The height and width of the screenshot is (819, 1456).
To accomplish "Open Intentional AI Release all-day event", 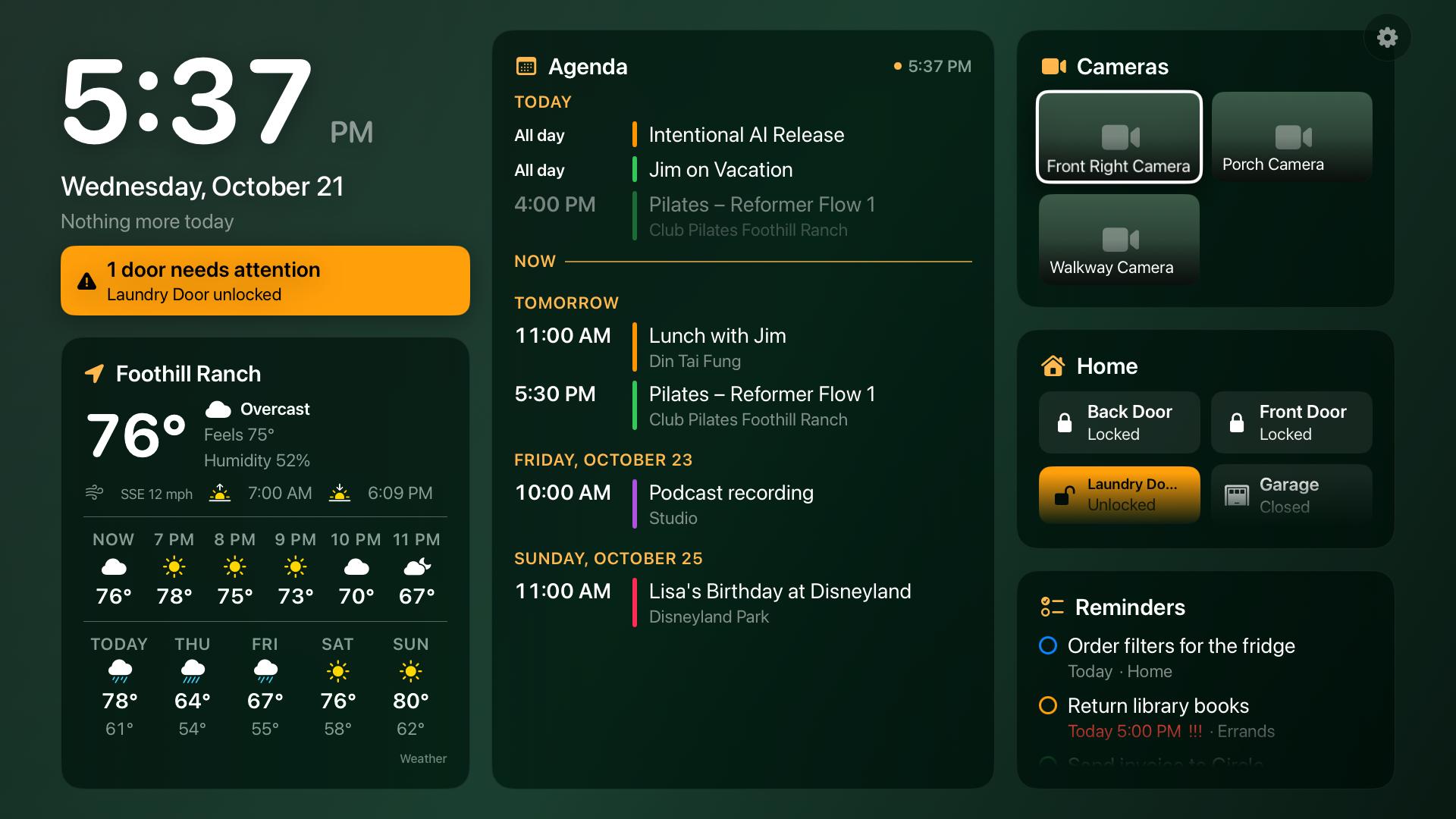I will (743, 135).
